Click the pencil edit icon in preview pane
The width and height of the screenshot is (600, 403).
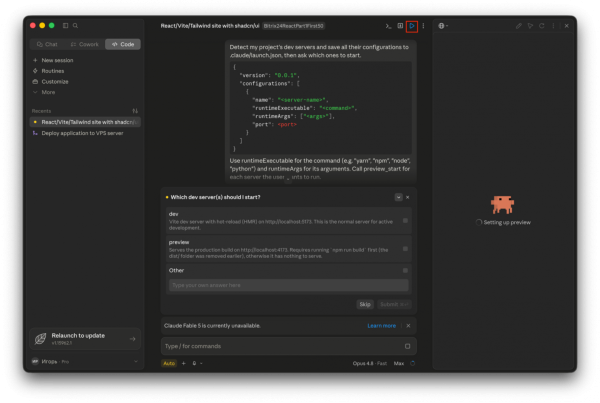518,26
